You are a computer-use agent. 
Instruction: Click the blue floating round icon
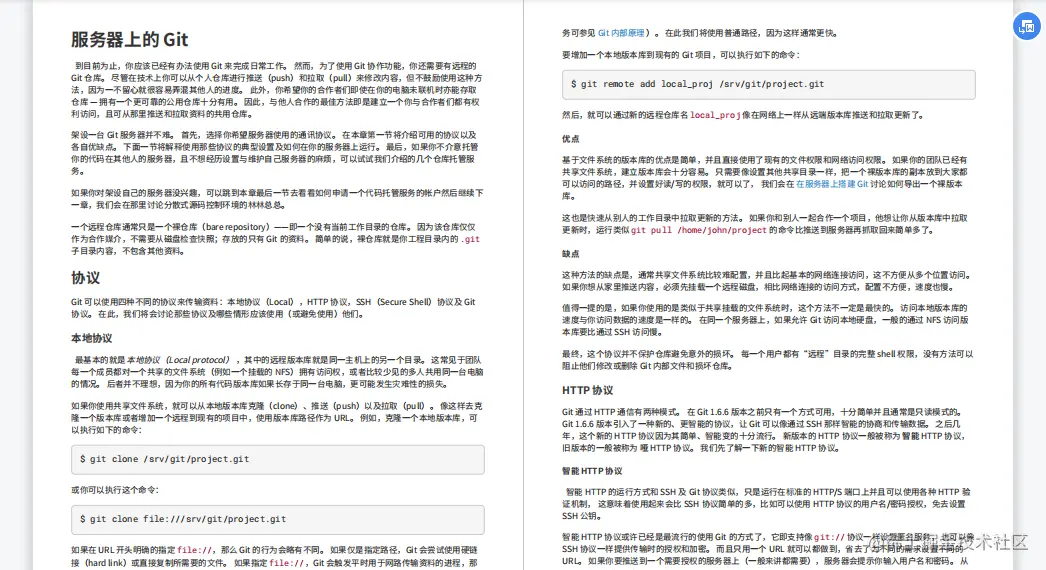tap(1027, 27)
